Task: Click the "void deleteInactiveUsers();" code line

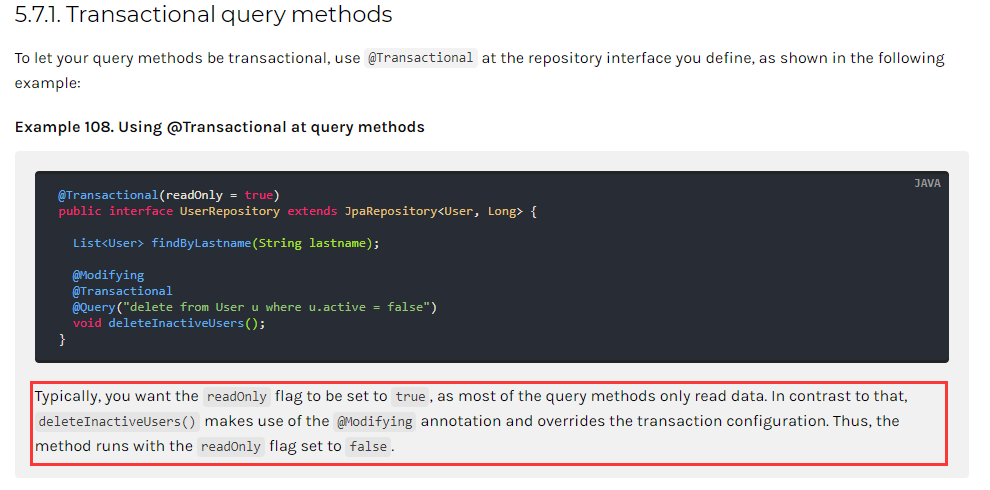Action: (169, 323)
